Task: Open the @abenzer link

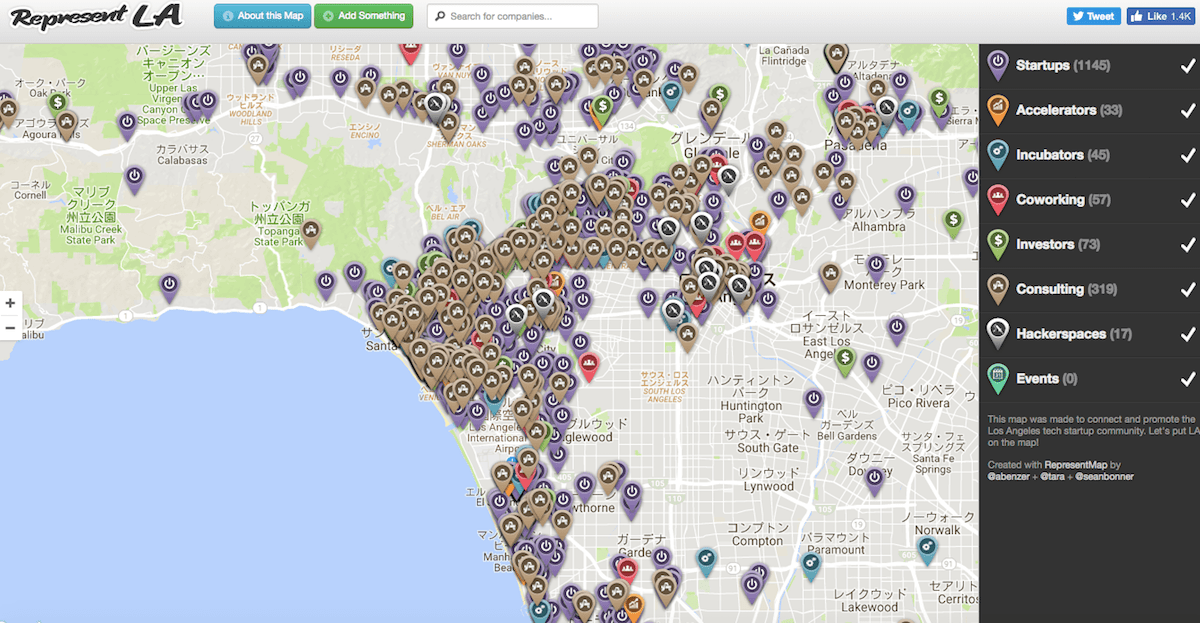Action: click(1008, 477)
